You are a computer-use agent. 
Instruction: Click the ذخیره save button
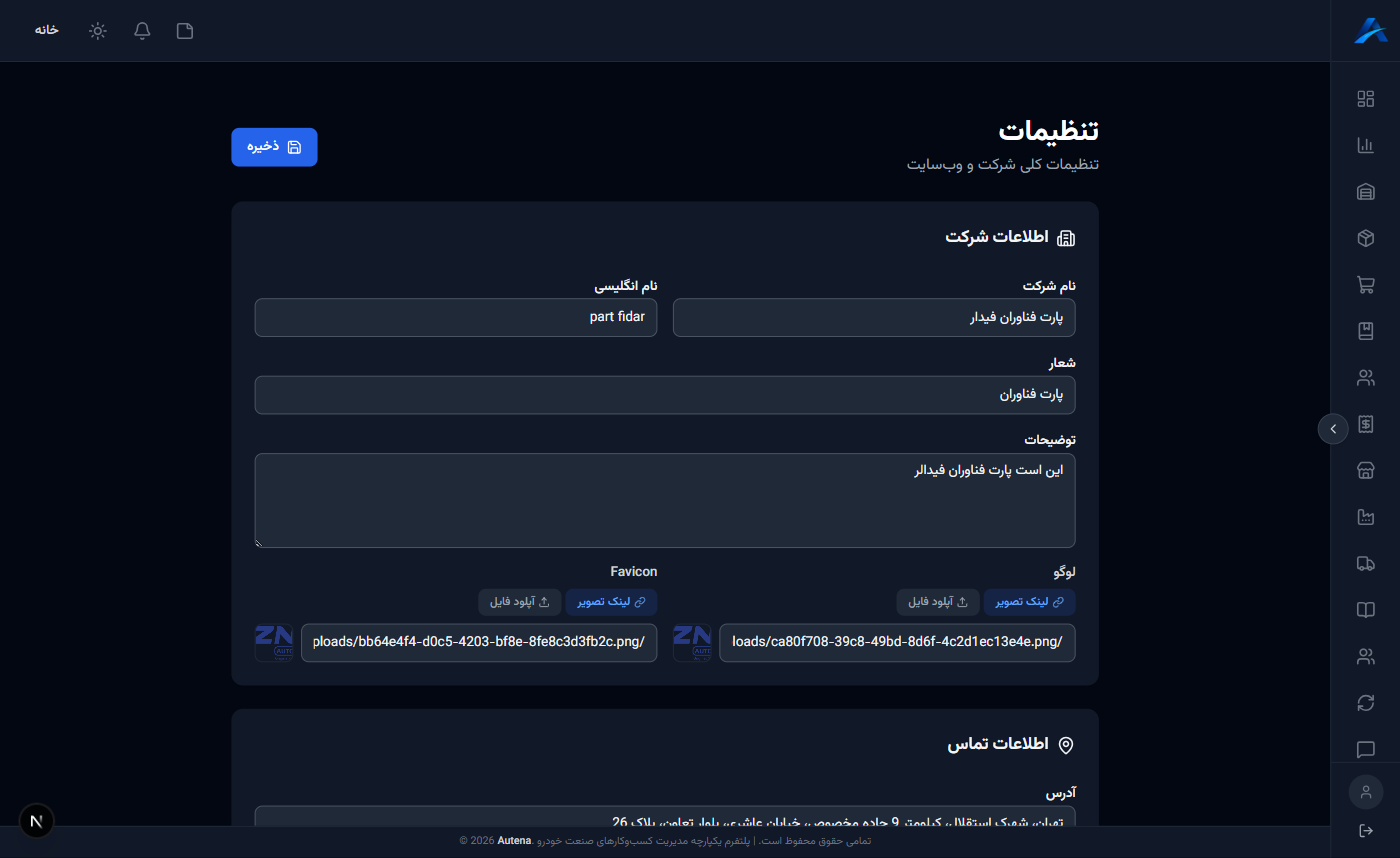274,147
